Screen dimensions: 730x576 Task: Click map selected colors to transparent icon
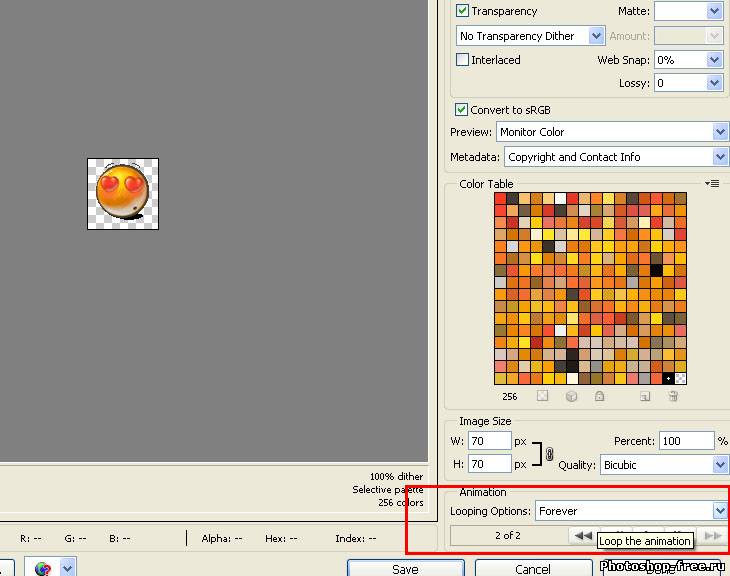pyautogui.click(x=543, y=397)
